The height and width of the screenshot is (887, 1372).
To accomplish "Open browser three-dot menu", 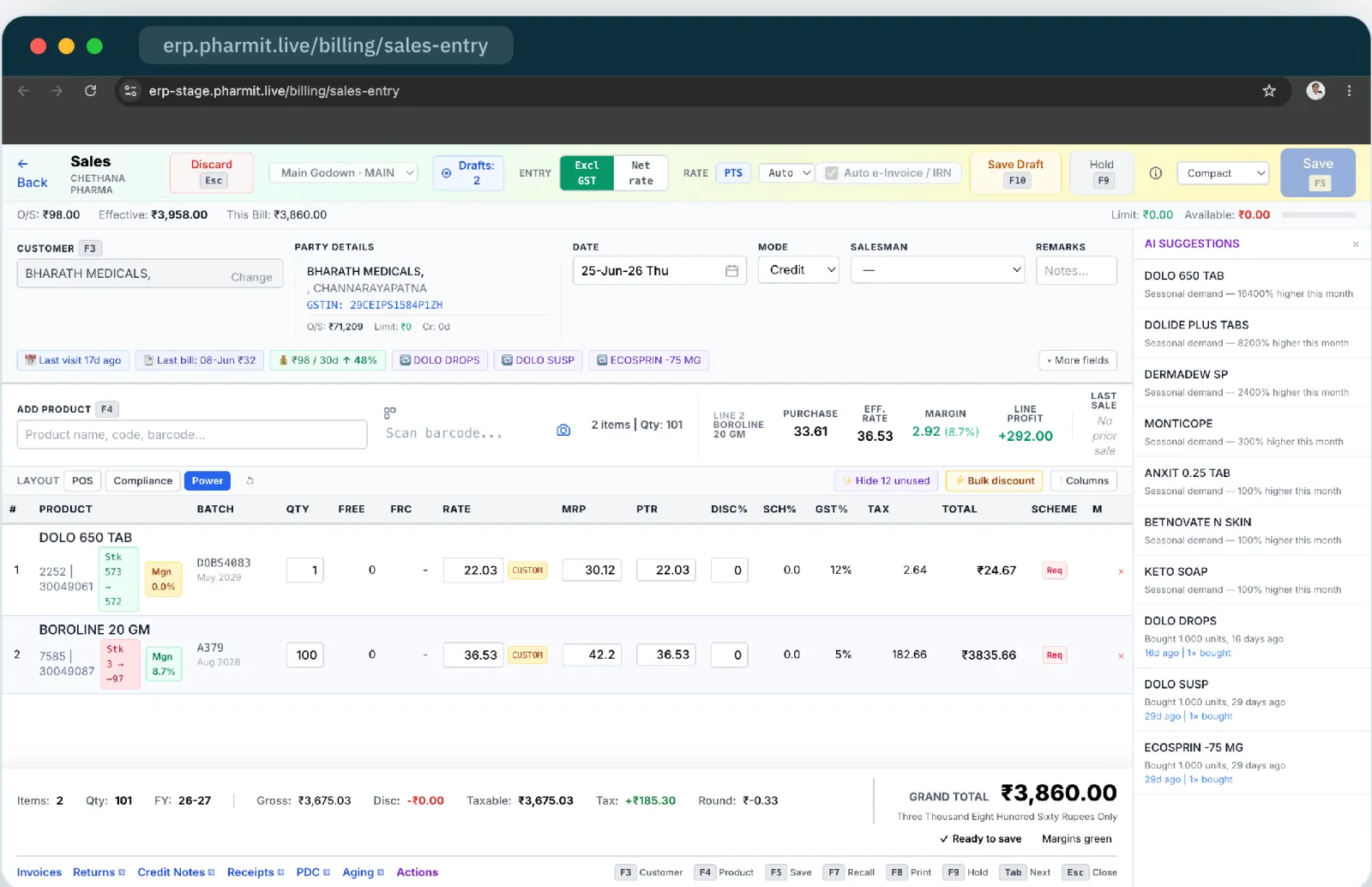I will (1349, 90).
